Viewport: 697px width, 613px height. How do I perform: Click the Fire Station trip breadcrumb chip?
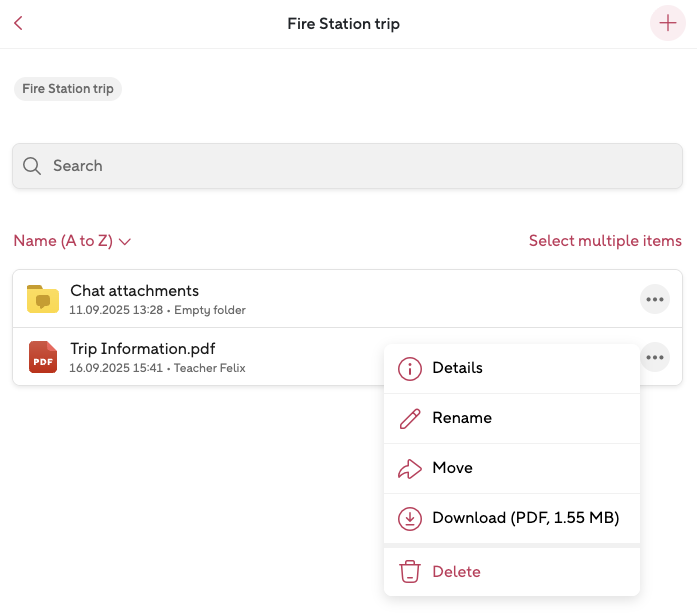point(68,89)
